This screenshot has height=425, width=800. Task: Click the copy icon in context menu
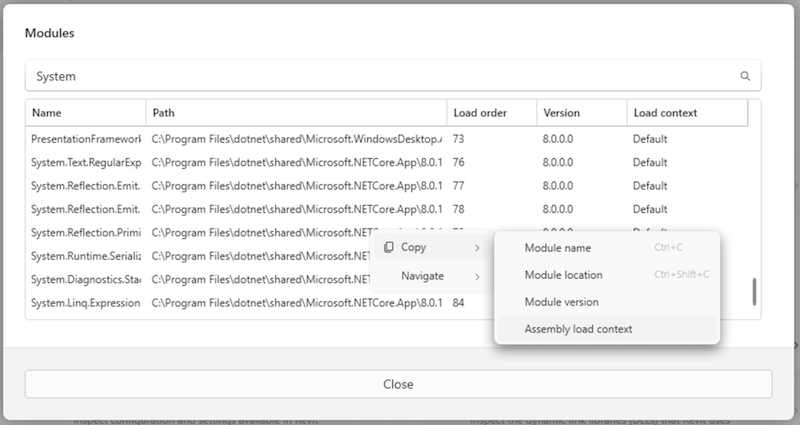pos(388,247)
